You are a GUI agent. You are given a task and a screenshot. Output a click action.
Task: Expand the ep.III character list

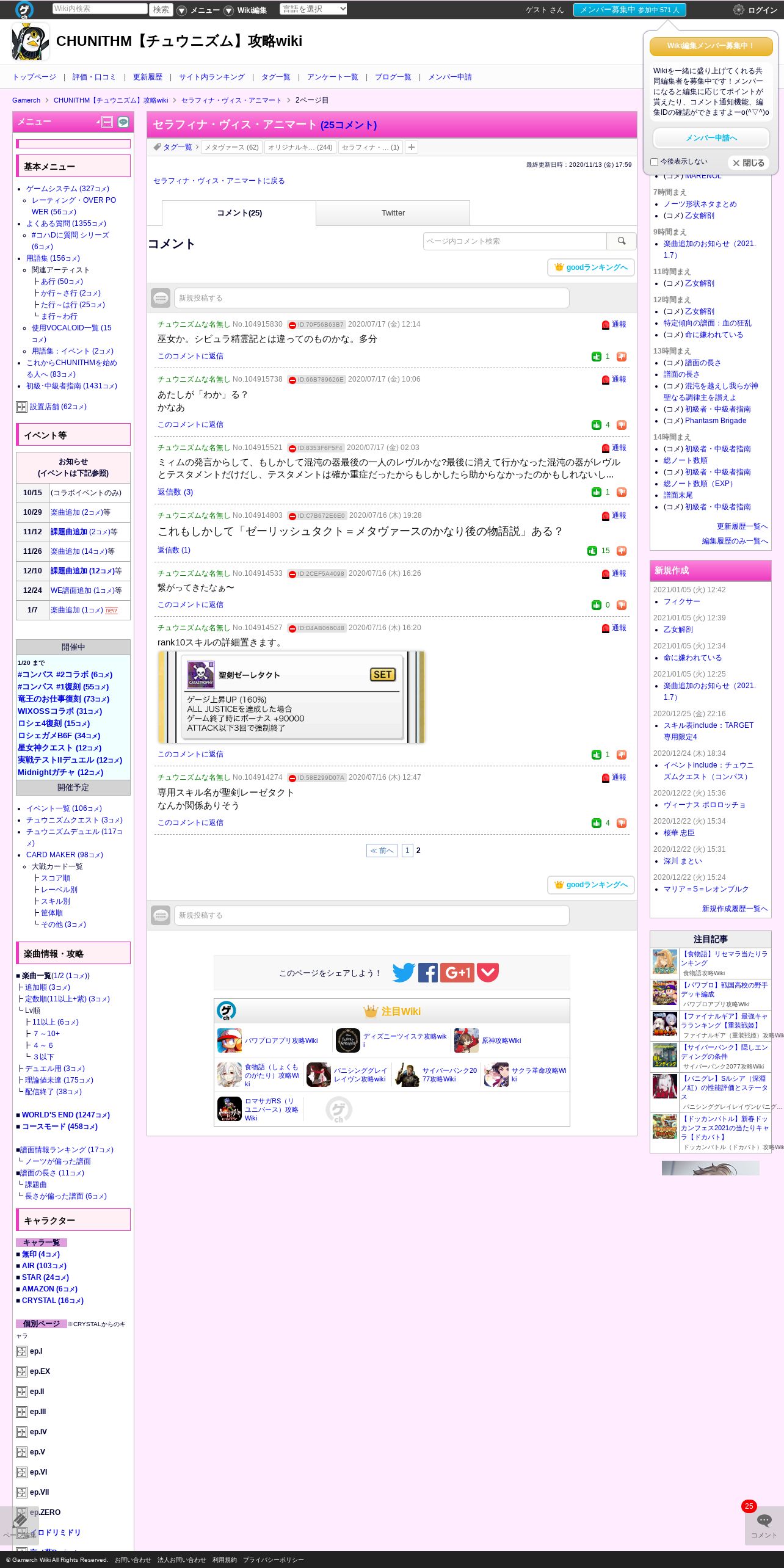[21, 1412]
